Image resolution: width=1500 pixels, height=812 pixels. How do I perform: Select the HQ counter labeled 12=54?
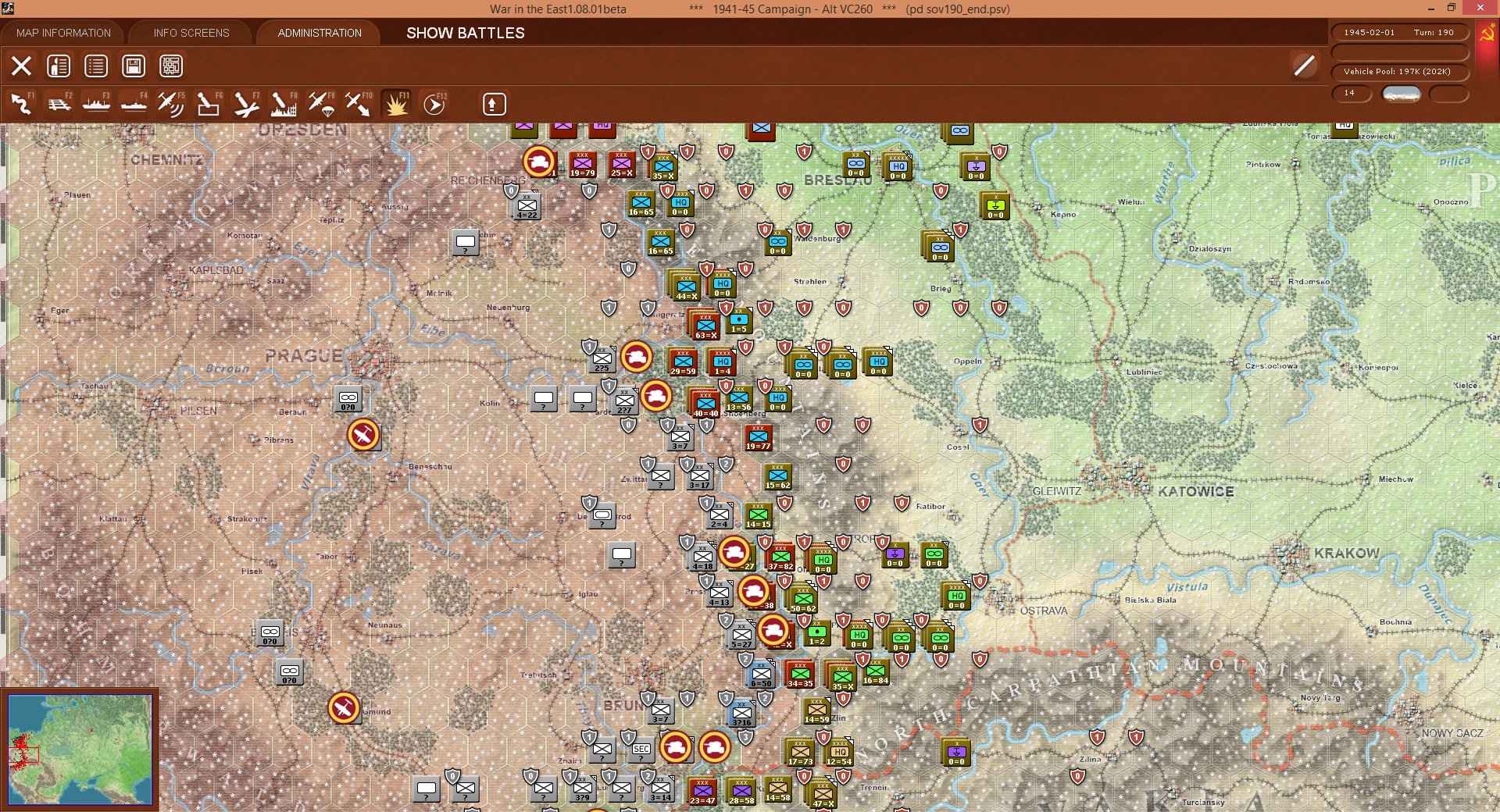point(839,752)
